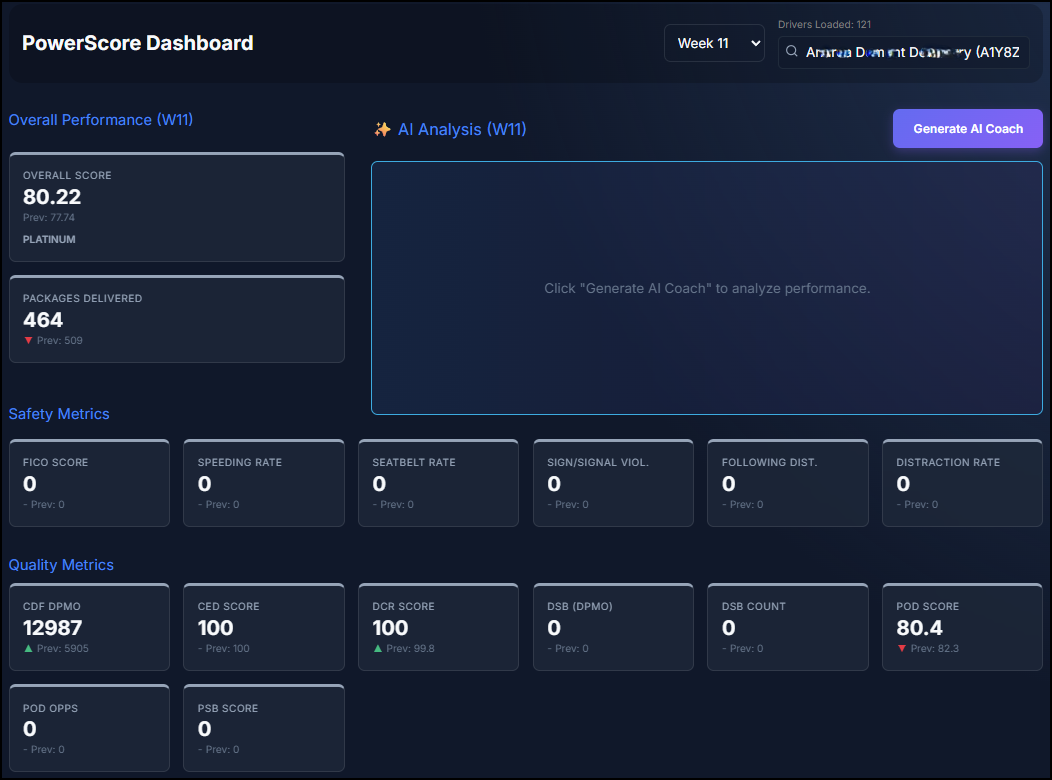Click red down arrow beside Prev: 82.3

click(902, 649)
